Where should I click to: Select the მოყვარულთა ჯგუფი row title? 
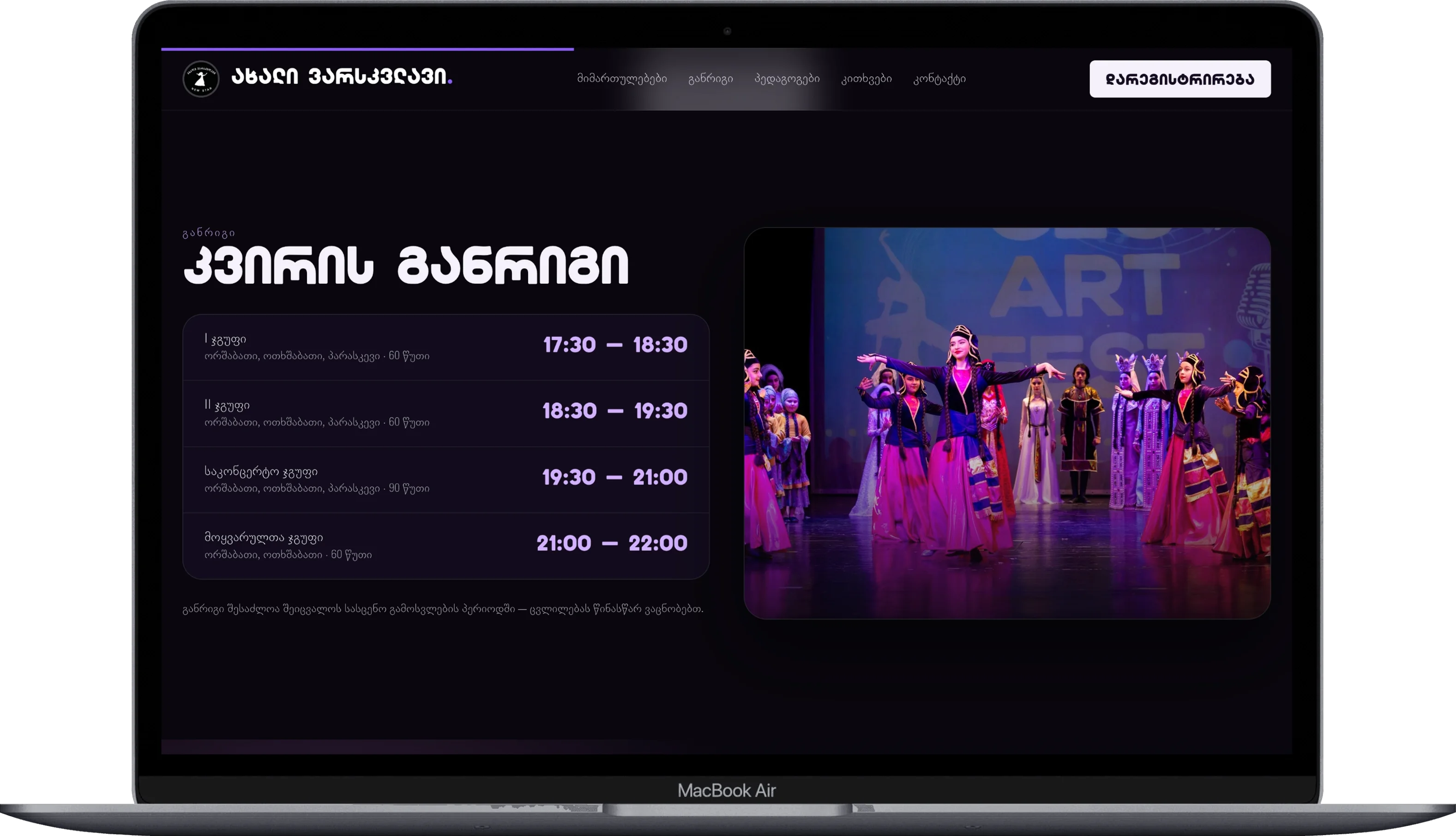[x=264, y=538]
